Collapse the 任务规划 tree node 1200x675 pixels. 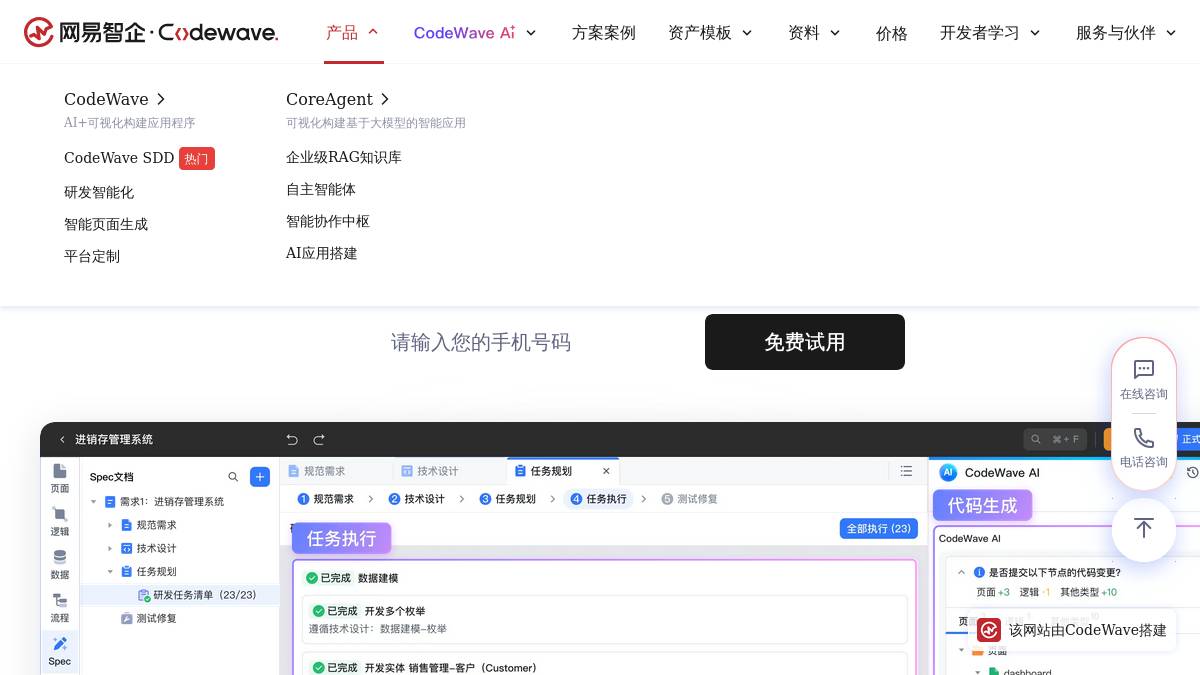pos(110,572)
